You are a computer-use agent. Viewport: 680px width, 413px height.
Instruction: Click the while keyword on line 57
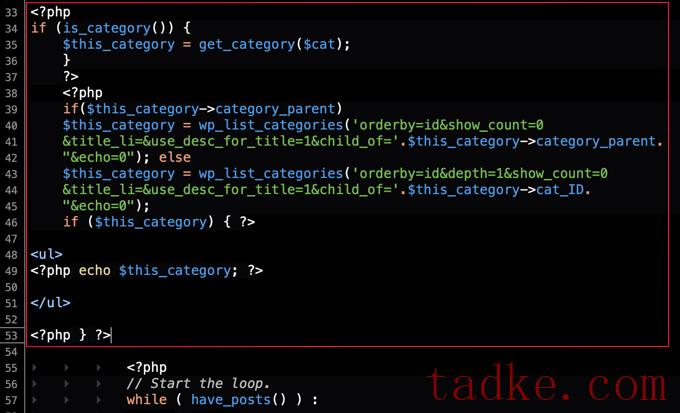pyautogui.click(x=147, y=400)
